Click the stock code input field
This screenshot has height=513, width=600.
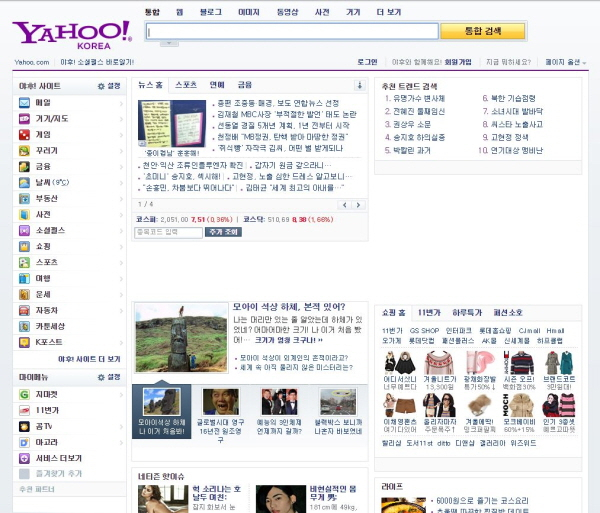pyautogui.click(x=168, y=232)
